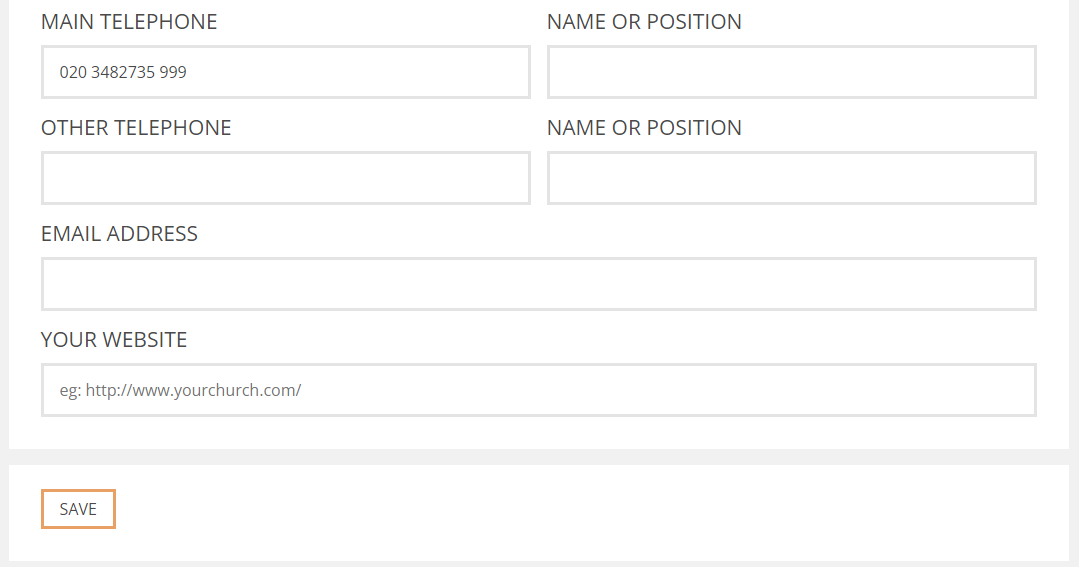Select the Other Telephone input box
The width and height of the screenshot is (1079, 567).
click(x=286, y=178)
